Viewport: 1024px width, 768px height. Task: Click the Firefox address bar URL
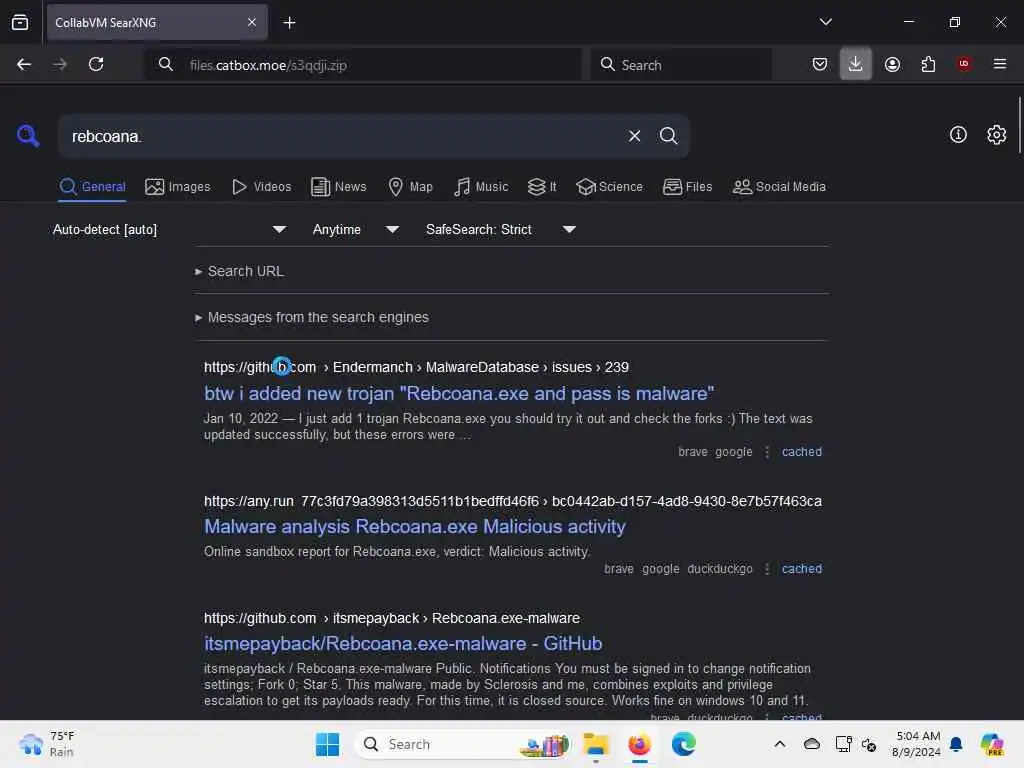(x=362, y=65)
